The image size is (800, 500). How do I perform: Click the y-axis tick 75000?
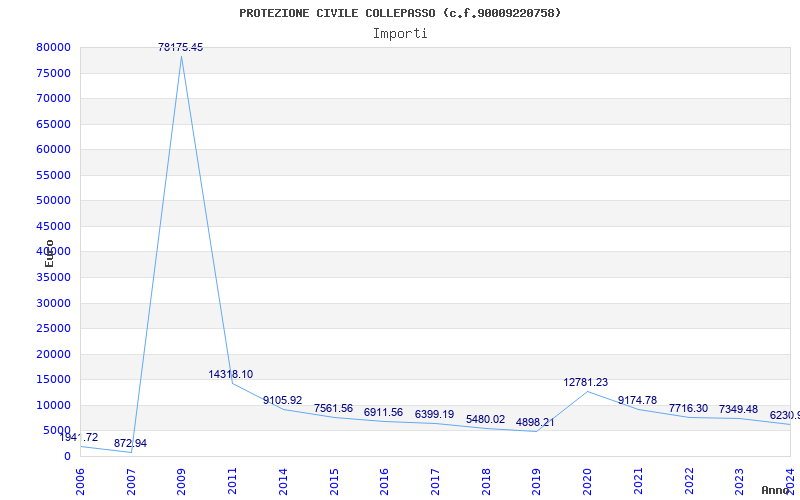click(x=53, y=73)
